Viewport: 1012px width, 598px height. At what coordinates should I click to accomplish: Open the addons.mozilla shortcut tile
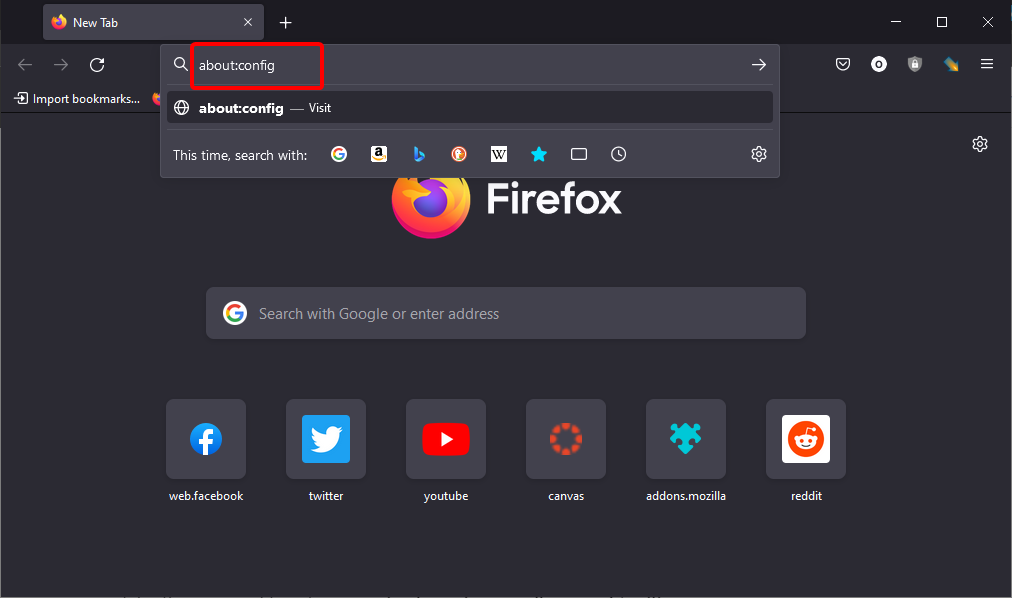click(686, 439)
